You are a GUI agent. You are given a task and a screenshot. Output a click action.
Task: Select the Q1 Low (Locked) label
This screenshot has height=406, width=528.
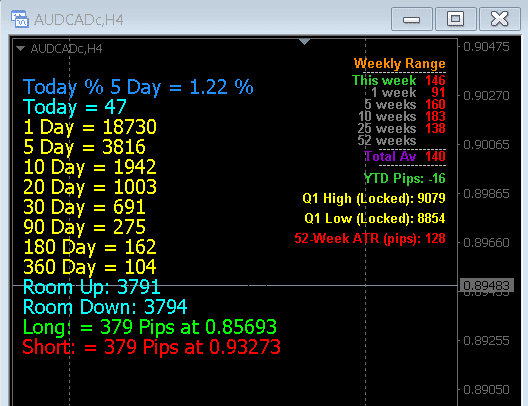(375, 218)
